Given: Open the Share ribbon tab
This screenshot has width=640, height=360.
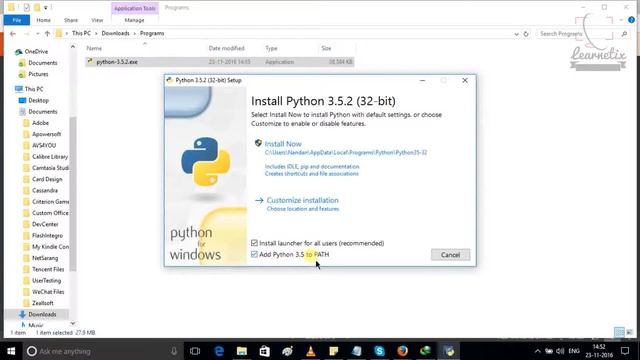Looking at the screenshot, I should click(x=71, y=20).
